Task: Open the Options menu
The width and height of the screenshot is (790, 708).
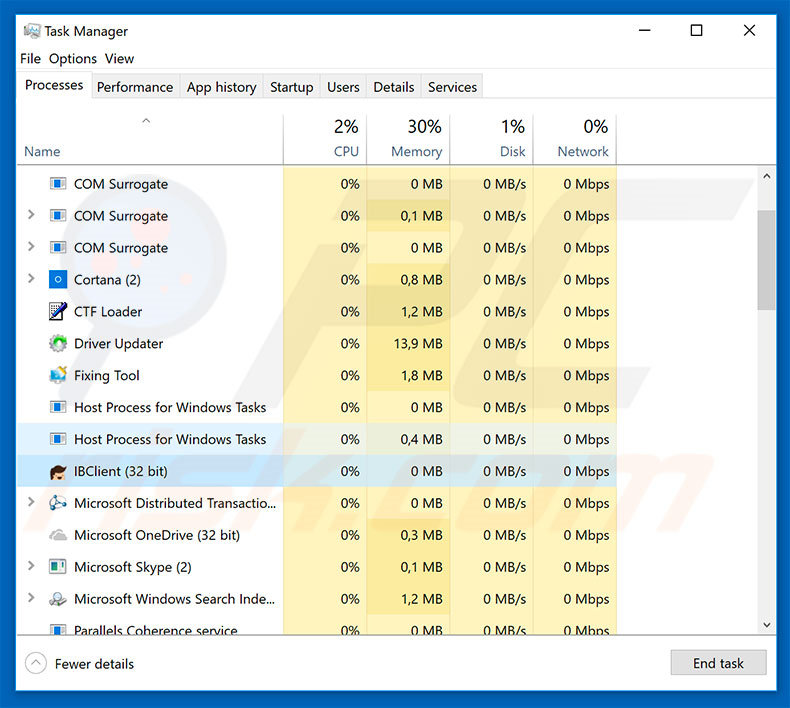Action: pos(73,58)
